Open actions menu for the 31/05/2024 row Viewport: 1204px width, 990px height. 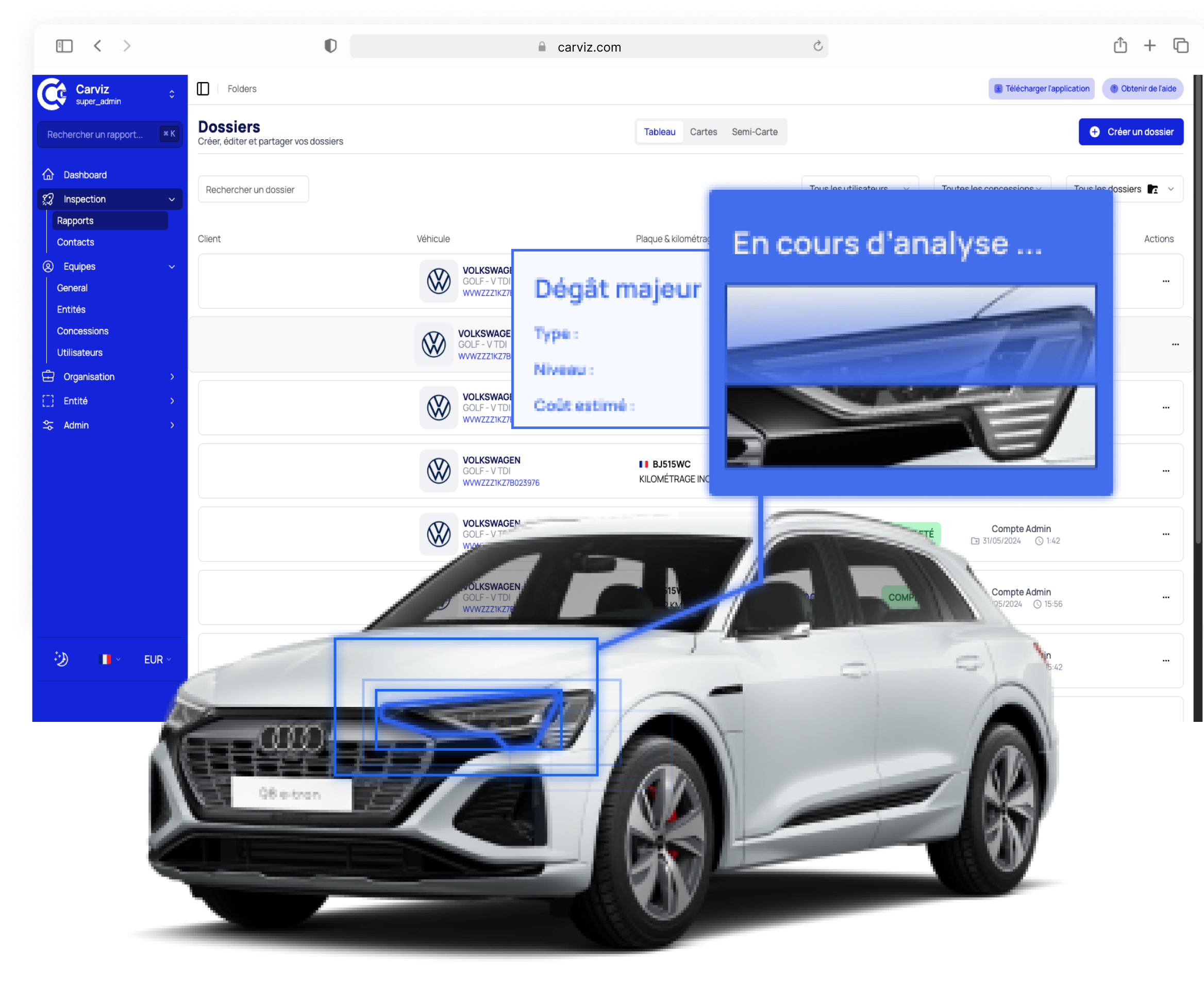(1166, 534)
